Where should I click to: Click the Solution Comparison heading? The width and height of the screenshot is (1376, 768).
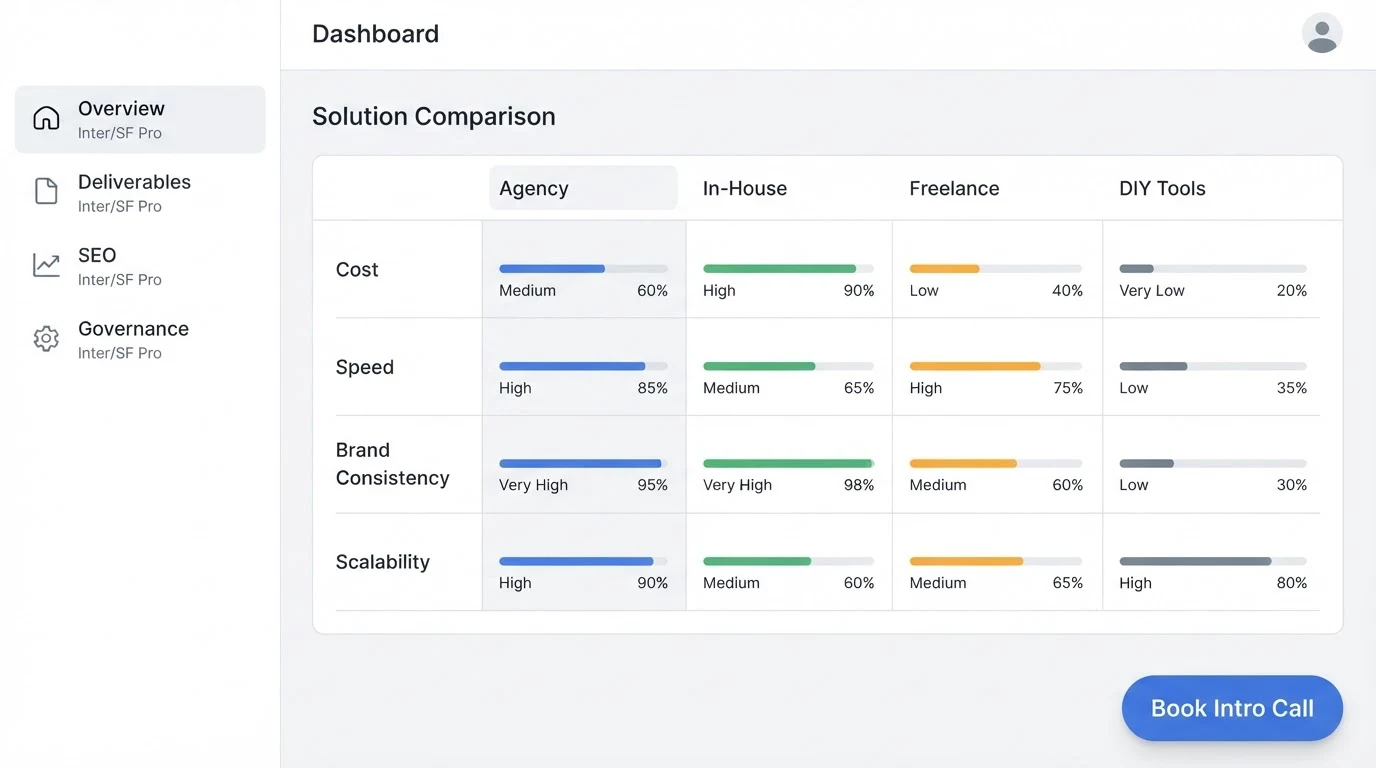pyautogui.click(x=434, y=116)
